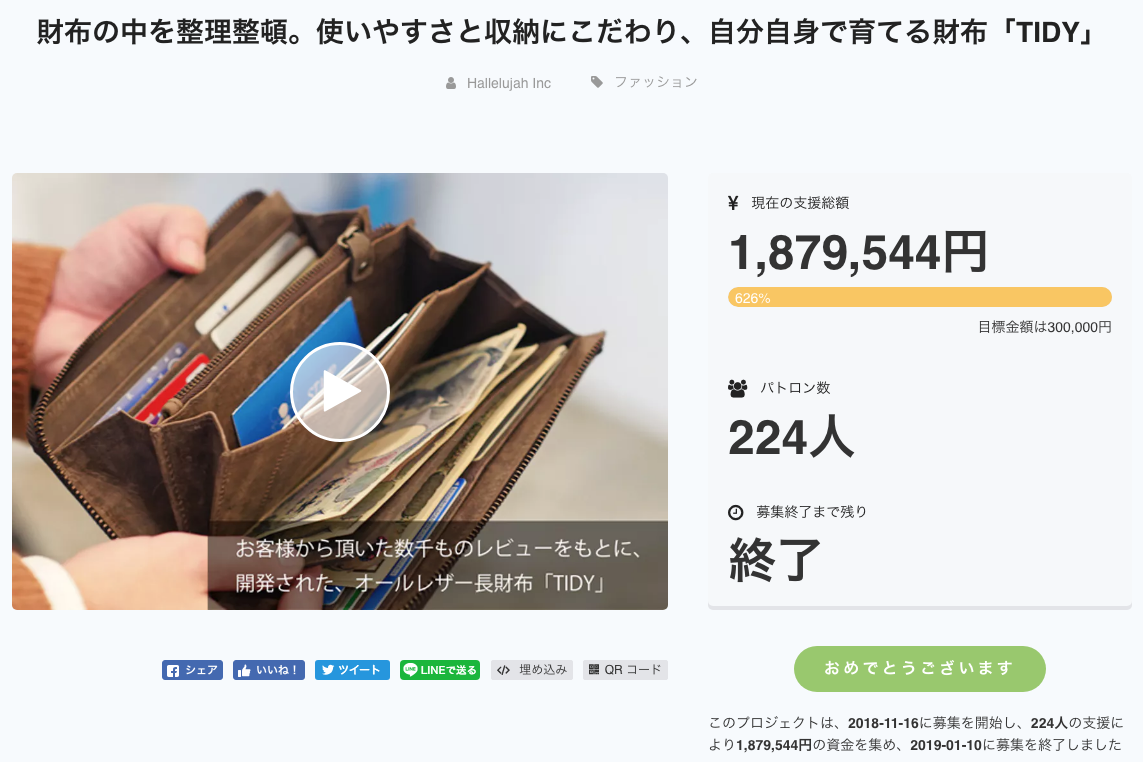Image resolution: width=1143 pixels, height=762 pixels.
Task: Open the Hallelujah Inc owner profile
Action: (509, 83)
